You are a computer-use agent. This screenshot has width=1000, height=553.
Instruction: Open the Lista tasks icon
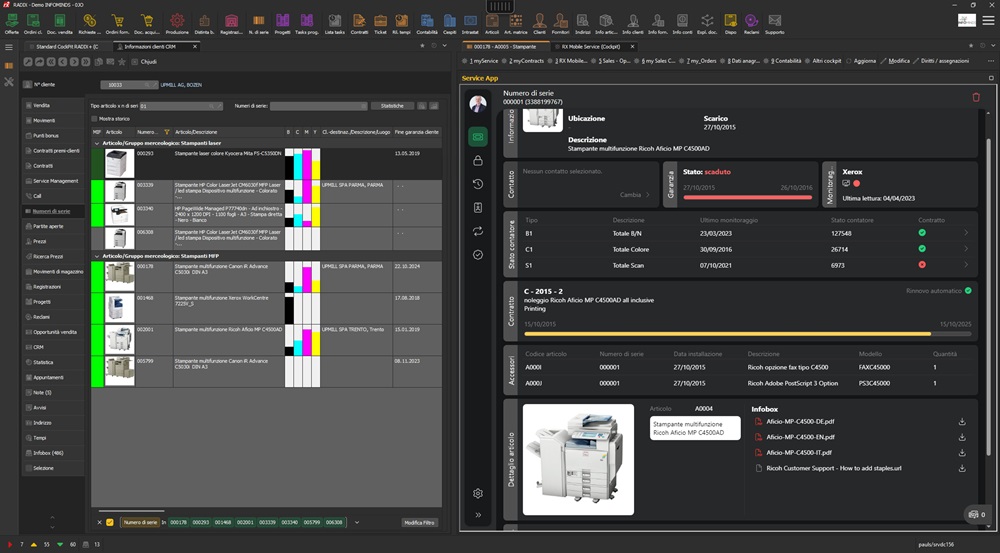point(334,22)
